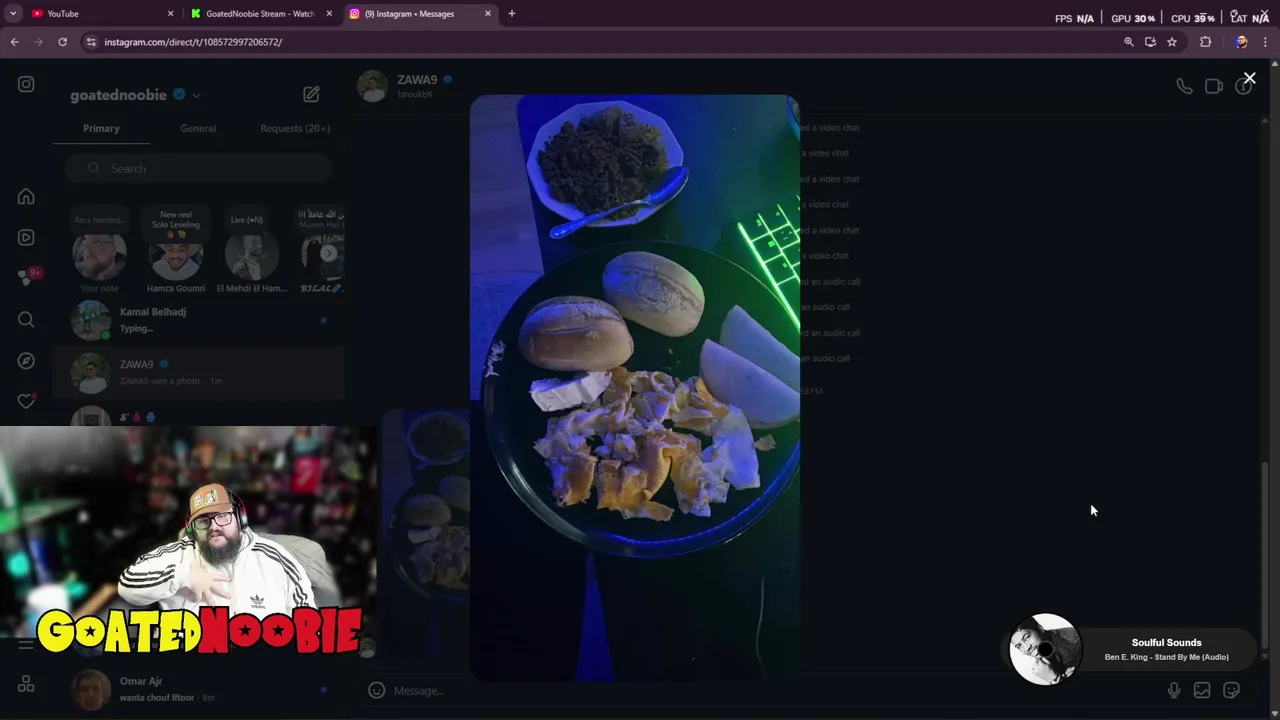Click the address bar URL
The height and width of the screenshot is (720, 1280).
click(193, 42)
